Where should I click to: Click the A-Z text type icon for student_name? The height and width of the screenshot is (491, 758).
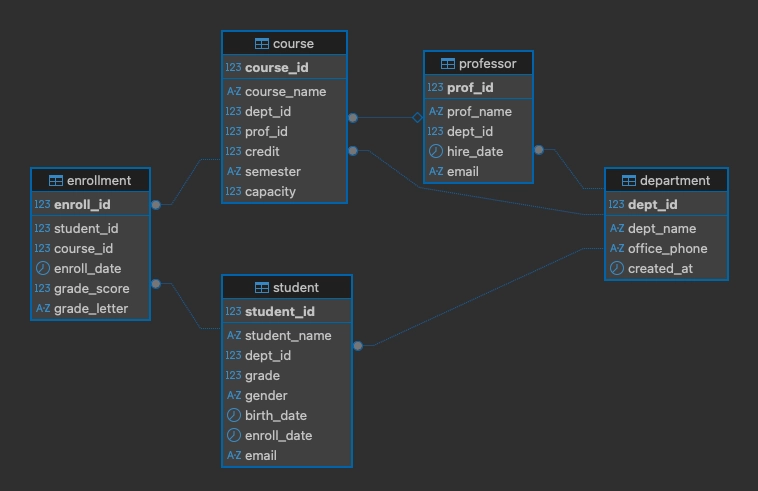[233, 335]
